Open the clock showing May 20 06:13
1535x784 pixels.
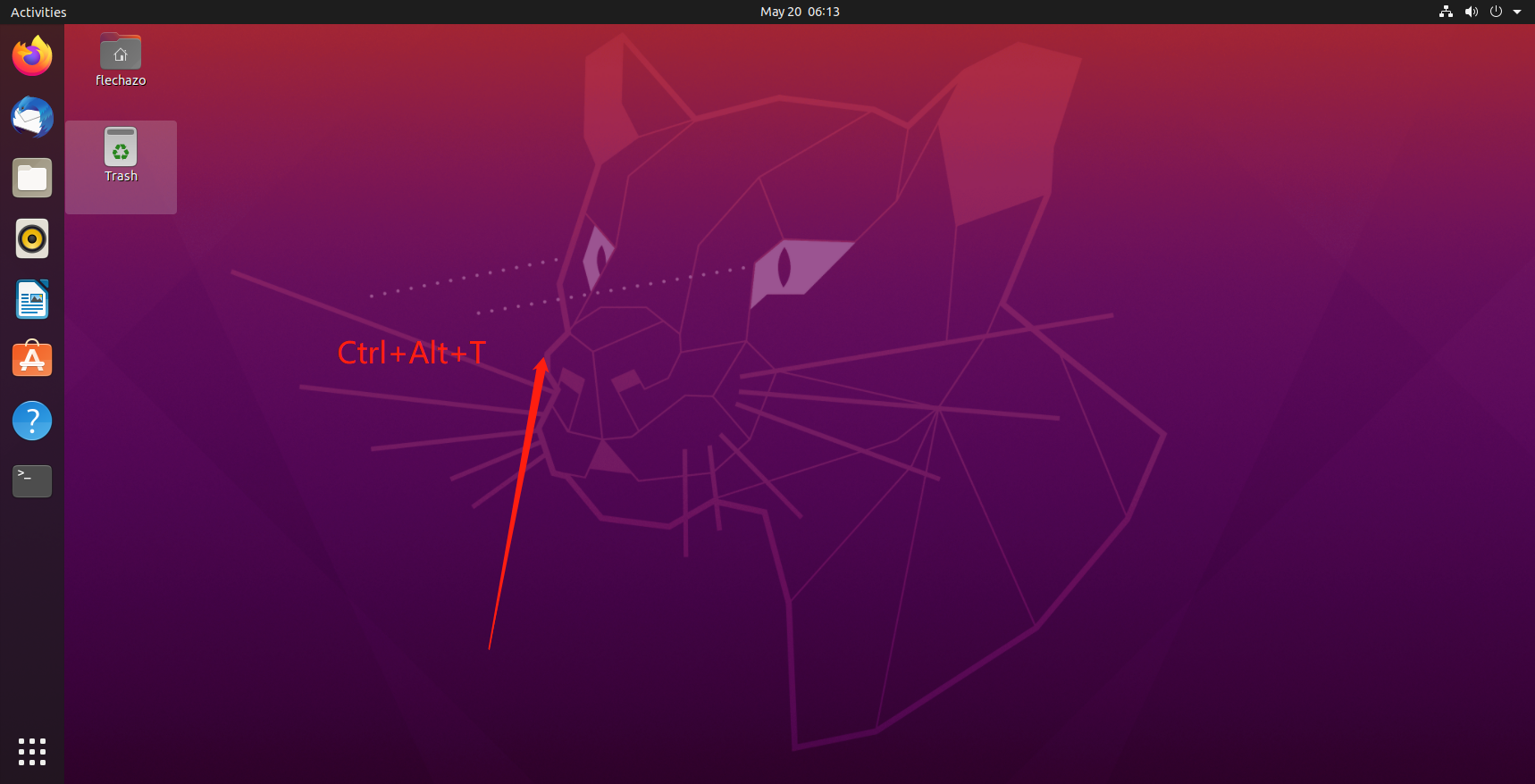pyautogui.click(x=800, y=12)
